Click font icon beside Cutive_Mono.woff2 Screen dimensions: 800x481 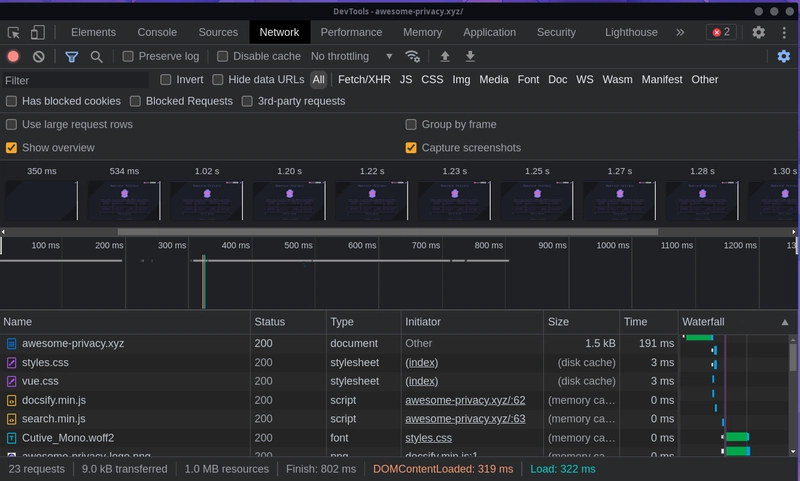11,438
